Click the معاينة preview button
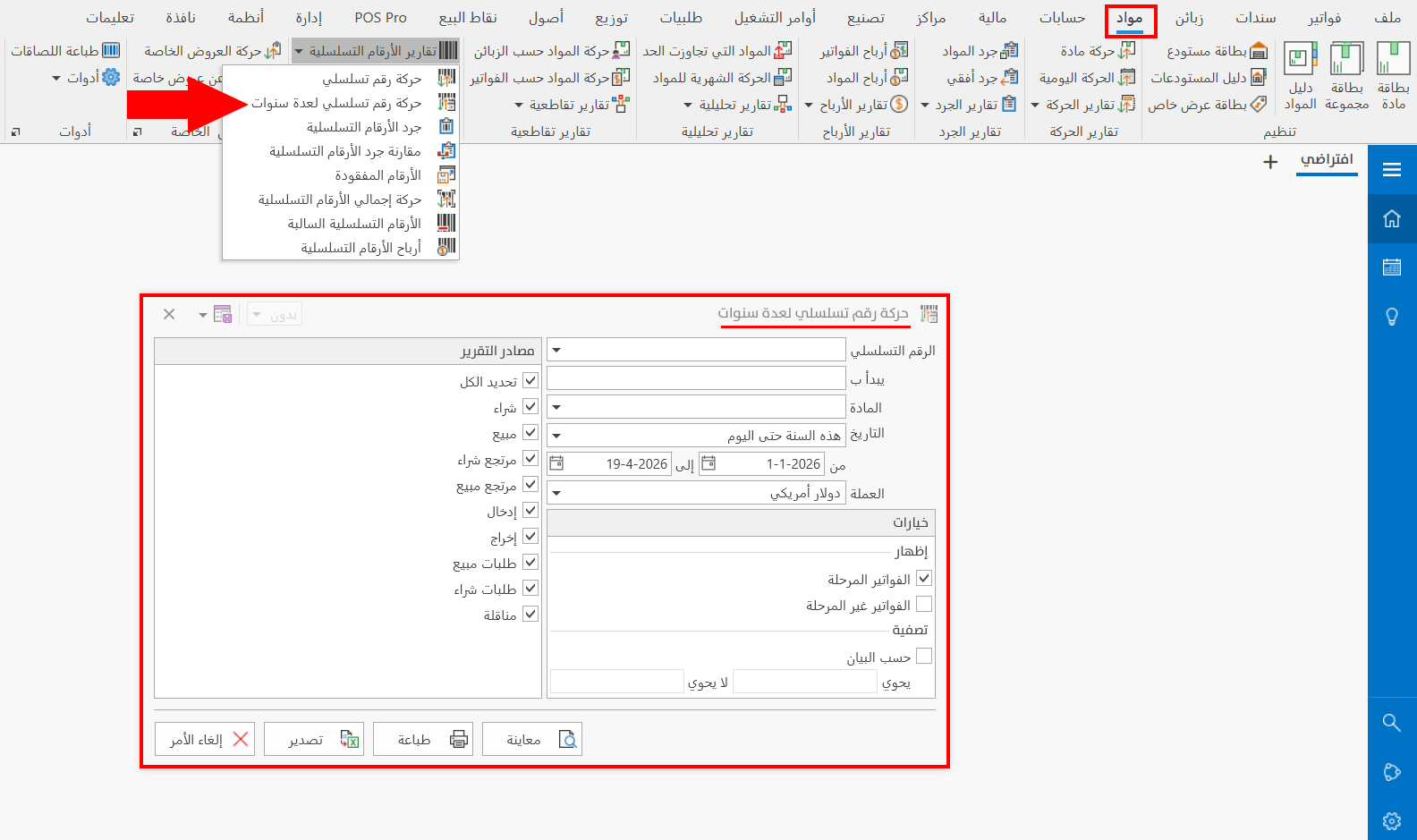 (532, 739)
